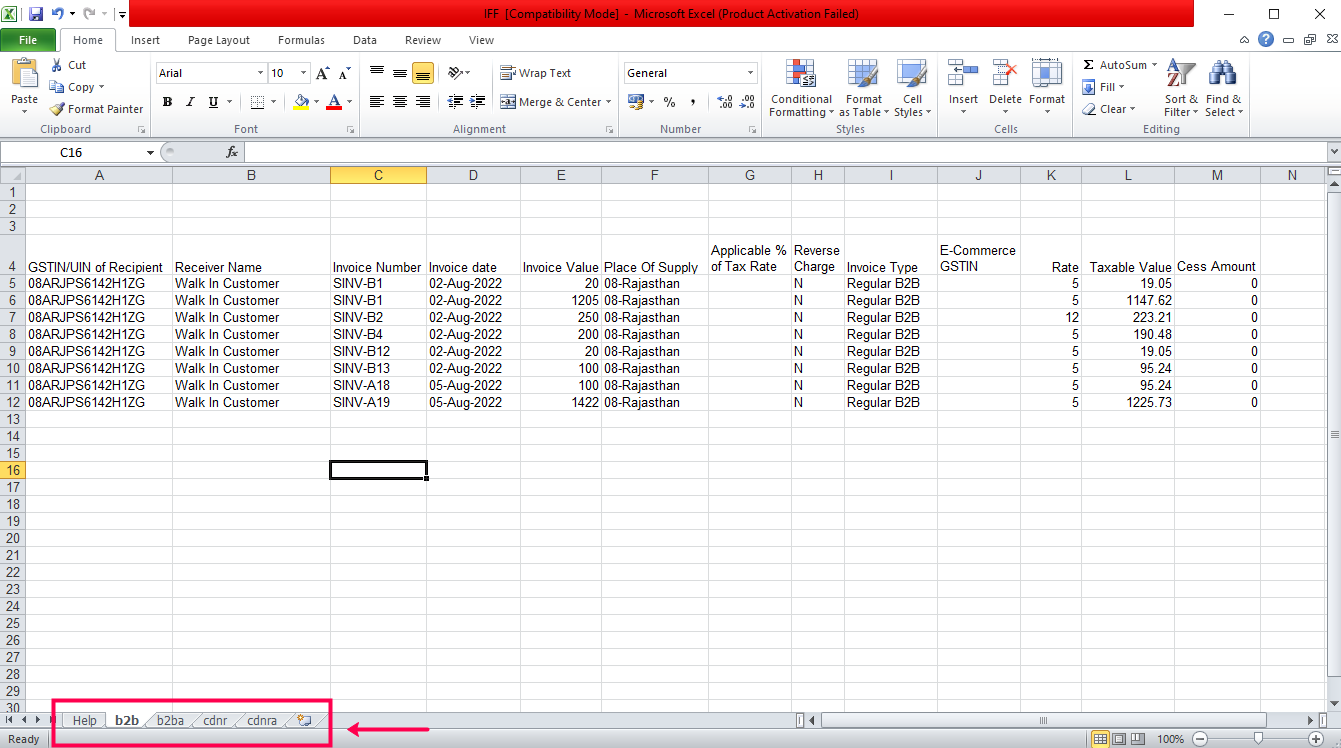This screenshot has height=748, width=1341.
Task: Click the Merge & Center icon
Action: (549, 101)
